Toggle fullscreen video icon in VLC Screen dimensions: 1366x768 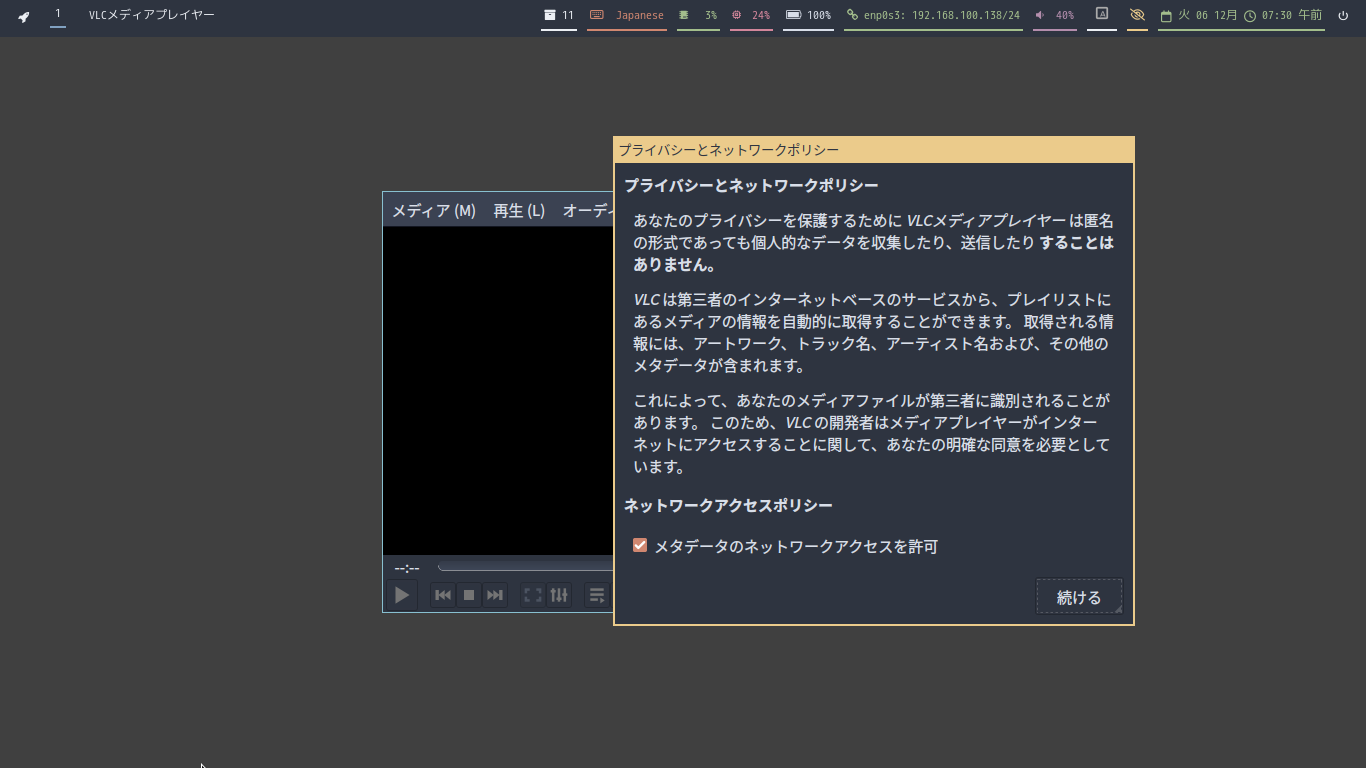click(533, 595)
